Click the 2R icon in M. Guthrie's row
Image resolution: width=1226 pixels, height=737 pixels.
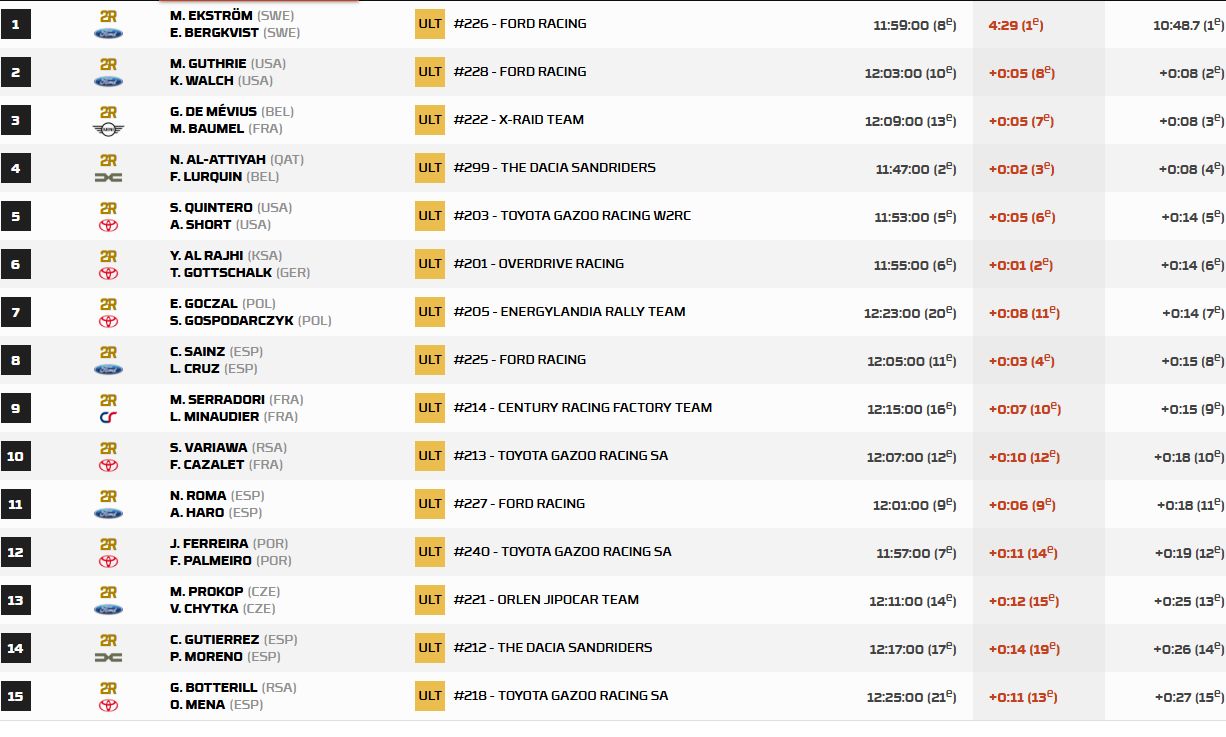point(108,64)
